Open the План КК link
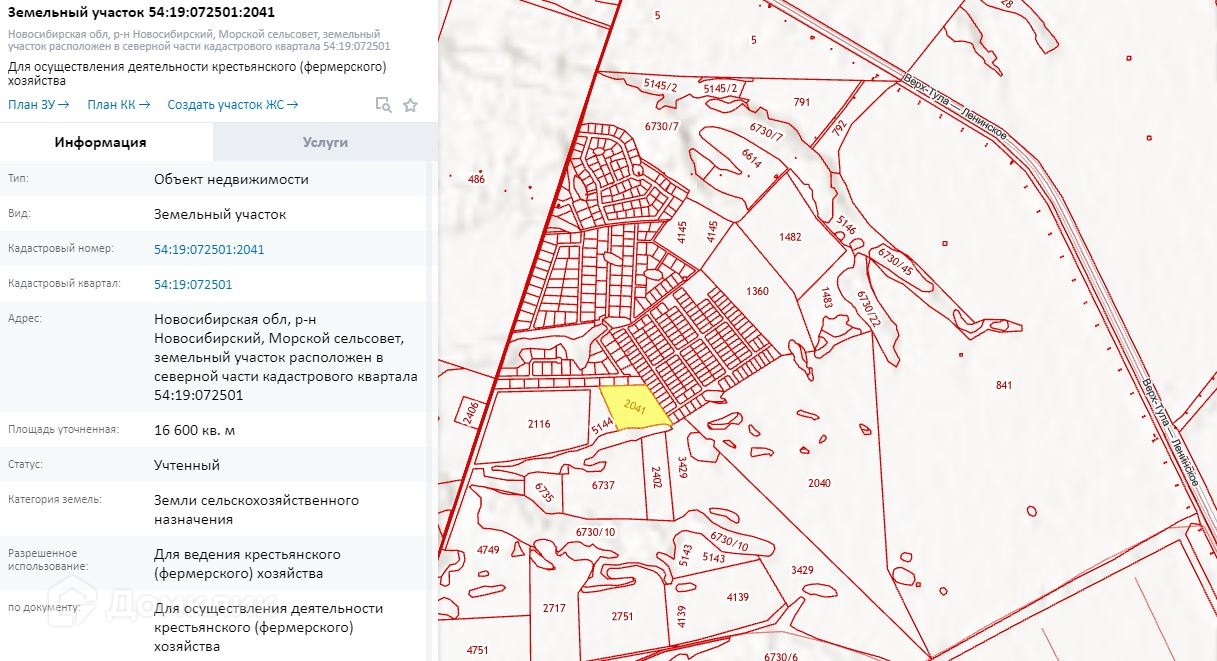This screenshot has height=661, width=1217. point(118,104)
